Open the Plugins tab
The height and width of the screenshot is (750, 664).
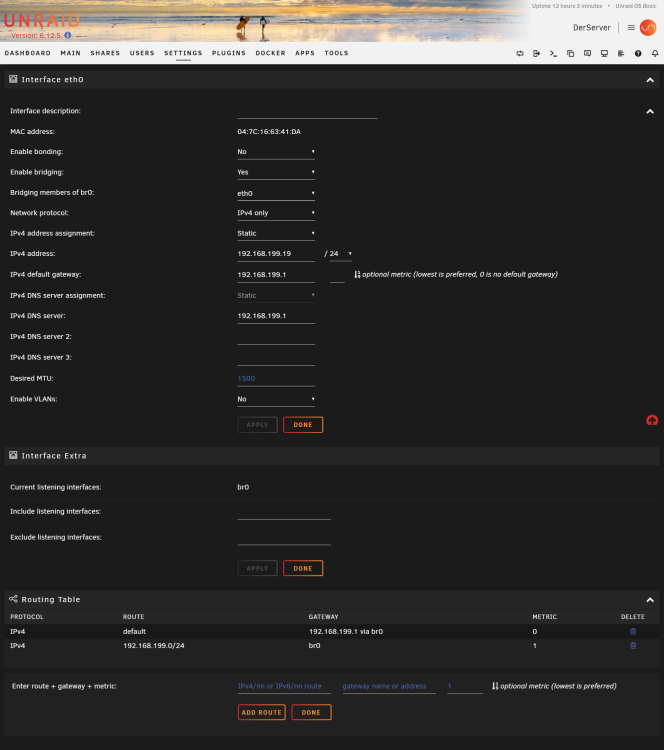click(x=229, y=53)
